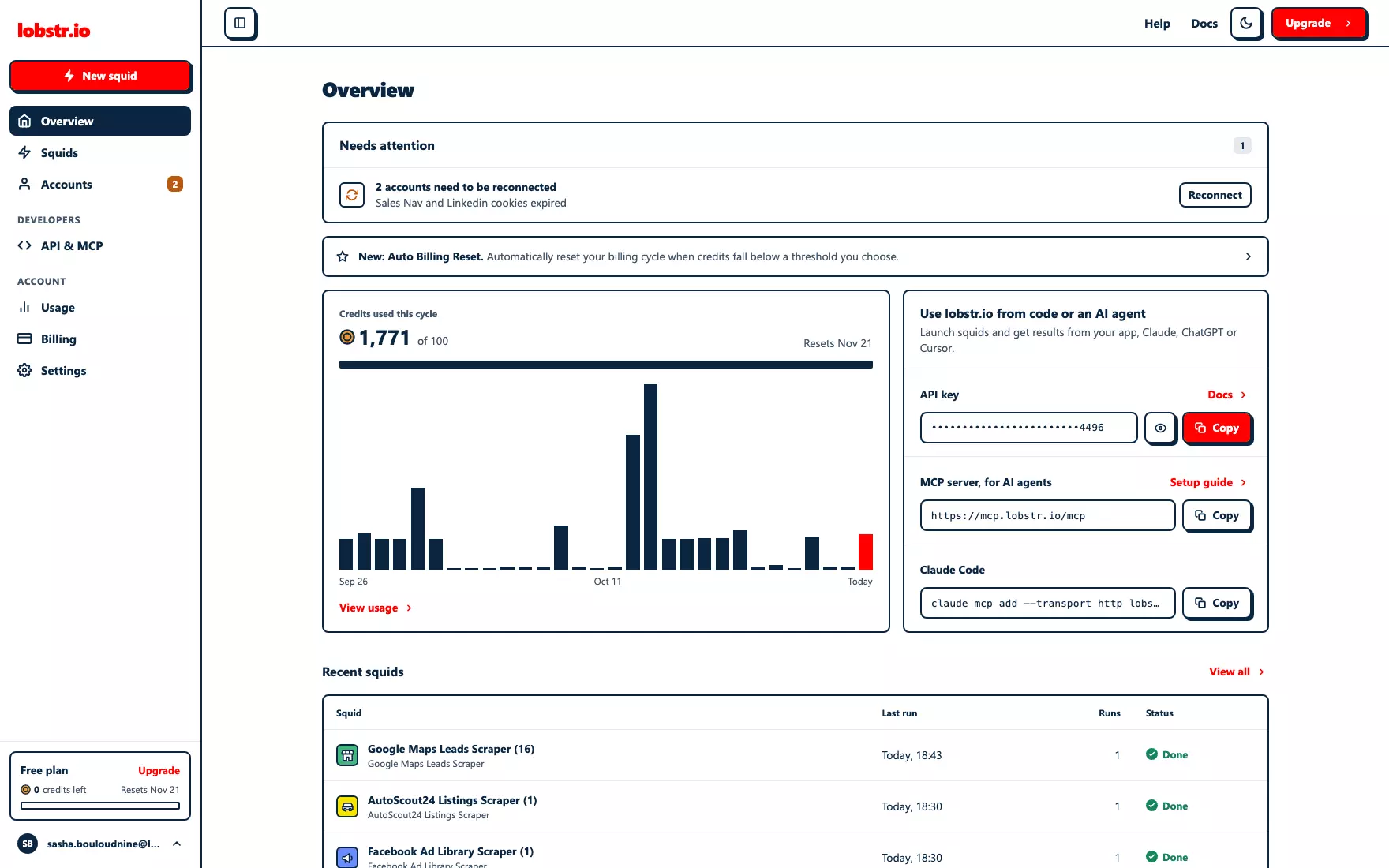Click the credits used progress bar

pyautogui.click(x=606, y=365)
